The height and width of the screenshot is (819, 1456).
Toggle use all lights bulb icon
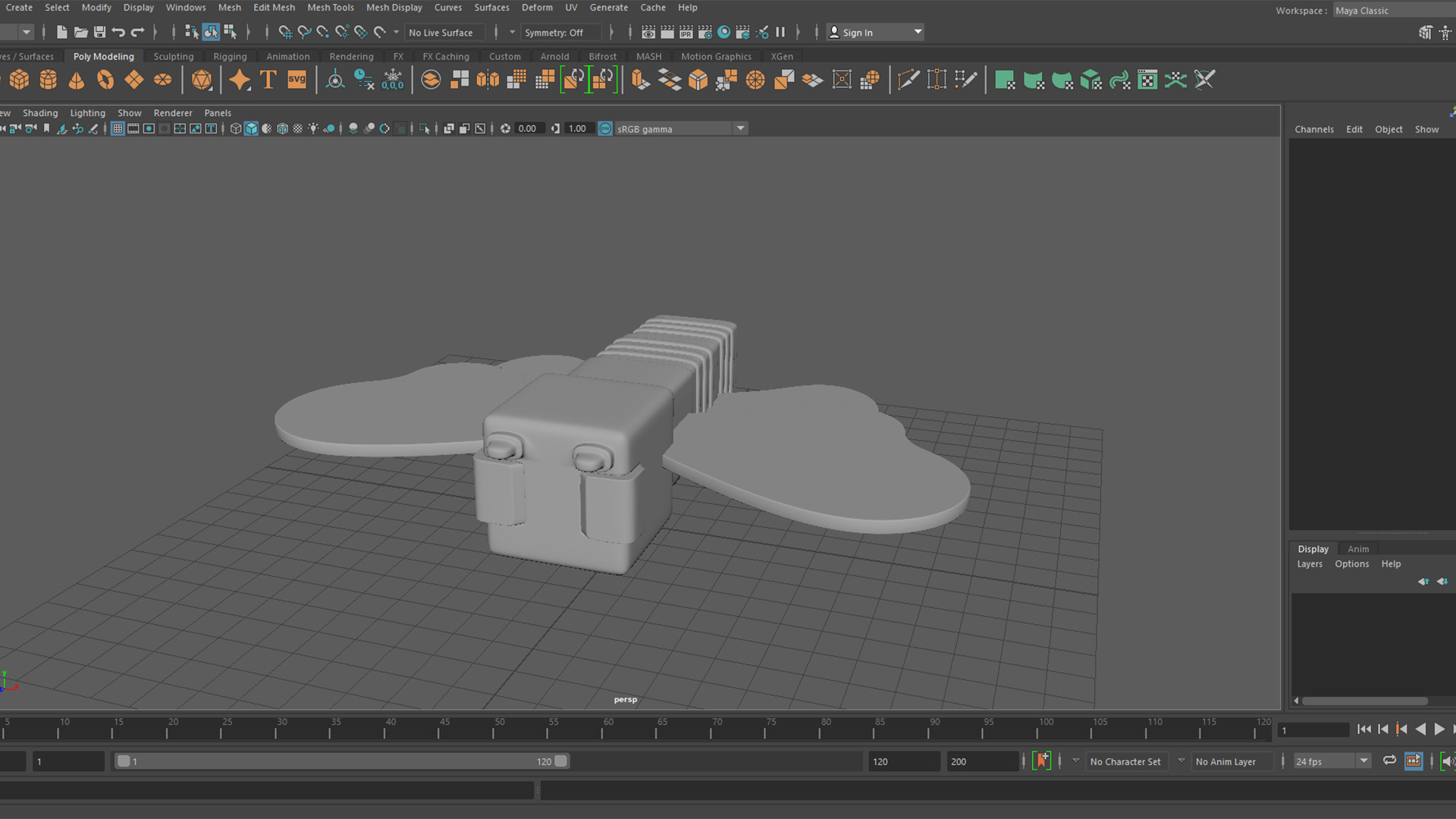pyautogui.click(x=313, y=129)
